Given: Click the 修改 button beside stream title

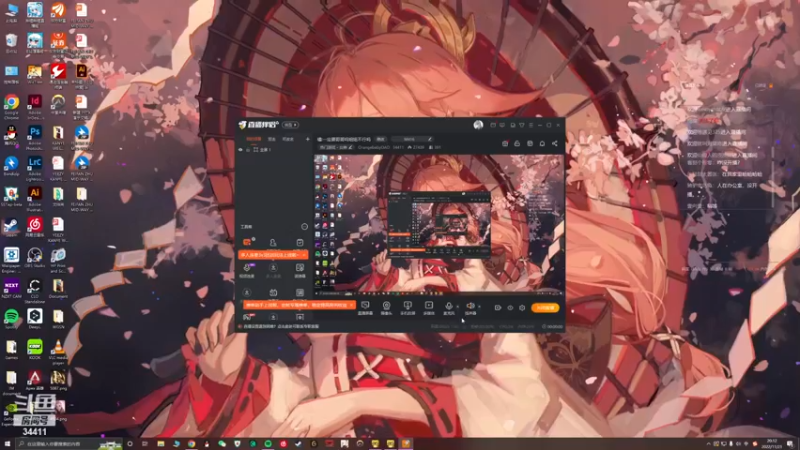Looking at the screenshot, I should point(381,139).
